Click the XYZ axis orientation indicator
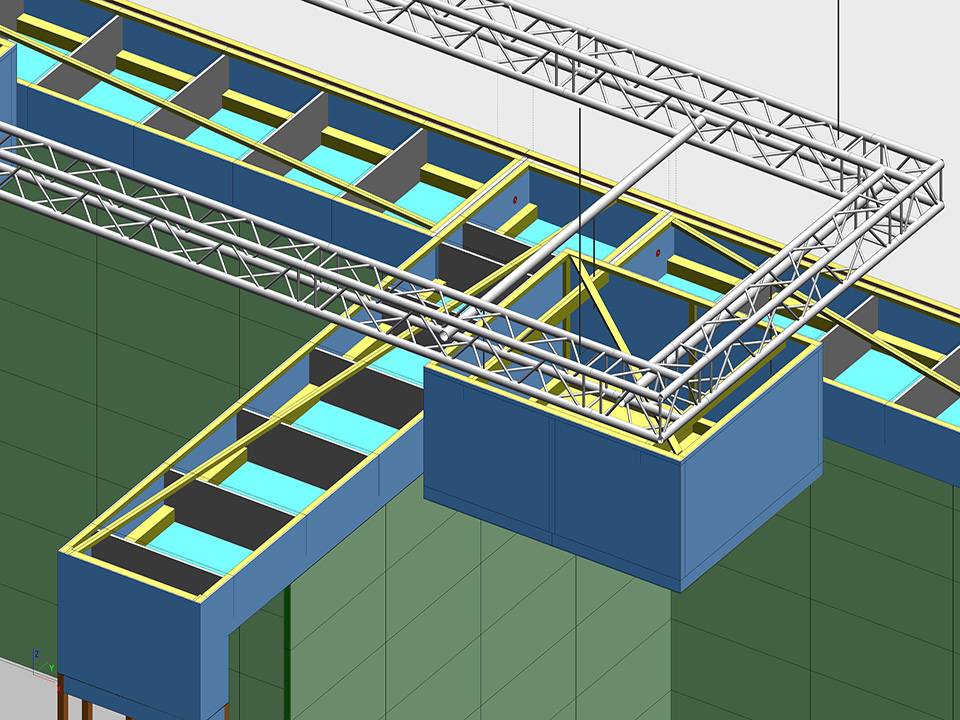Screen dimensions: 960x720 point(40,660)
